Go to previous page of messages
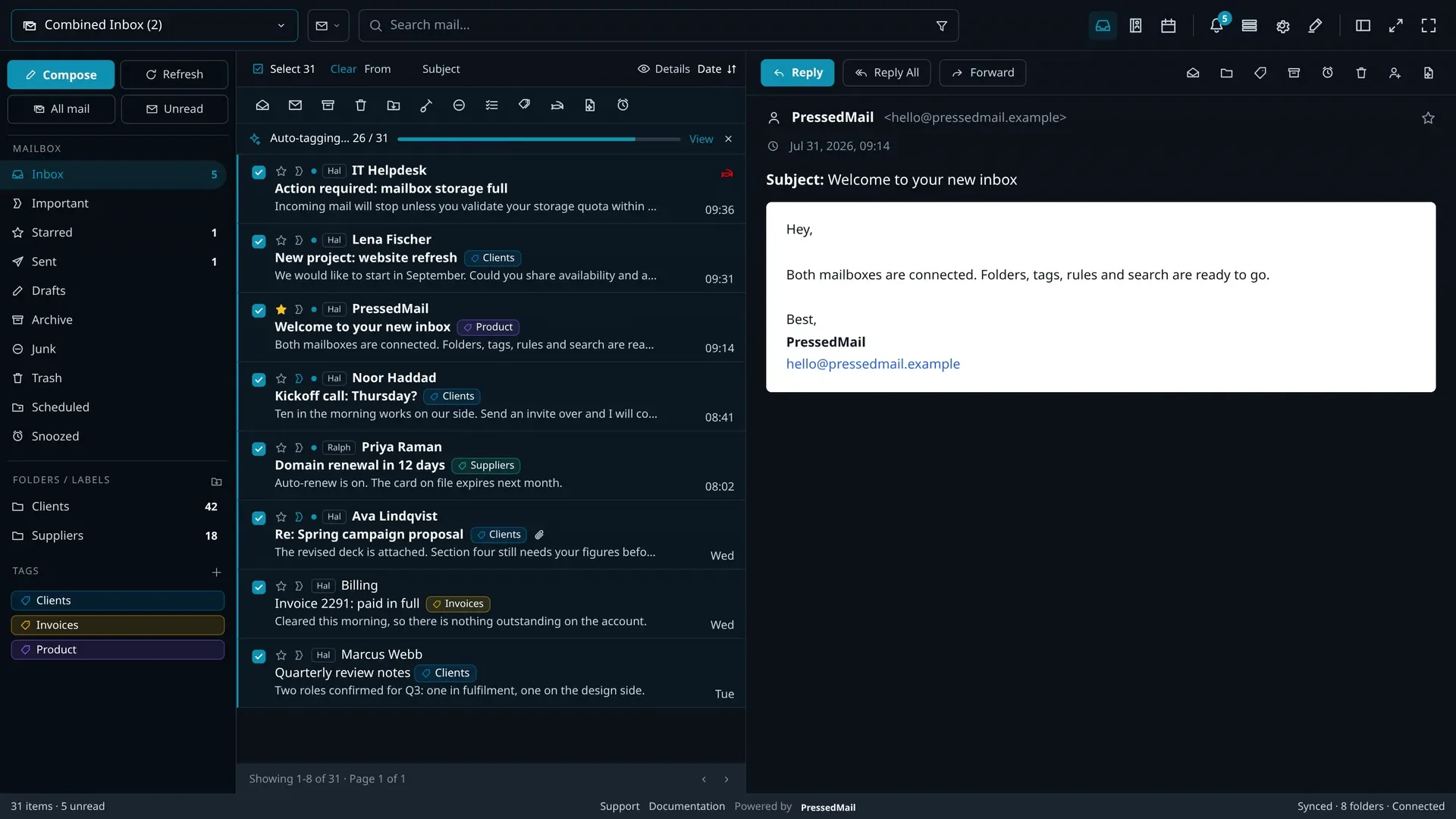This screenshot has width=1456, height=819. click(x=704, y=780)
